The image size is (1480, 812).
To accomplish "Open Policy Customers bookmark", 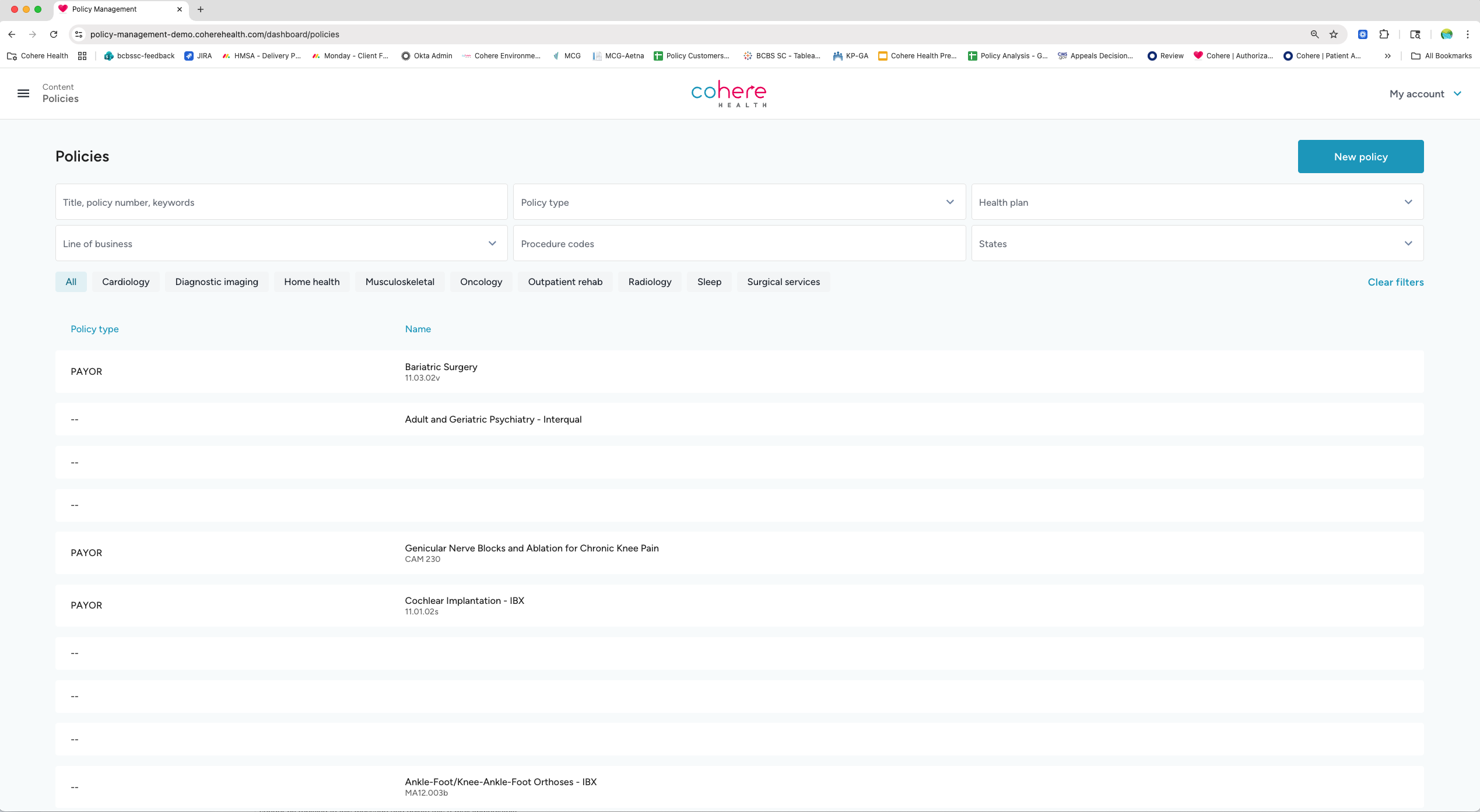I will click(692, 56).
